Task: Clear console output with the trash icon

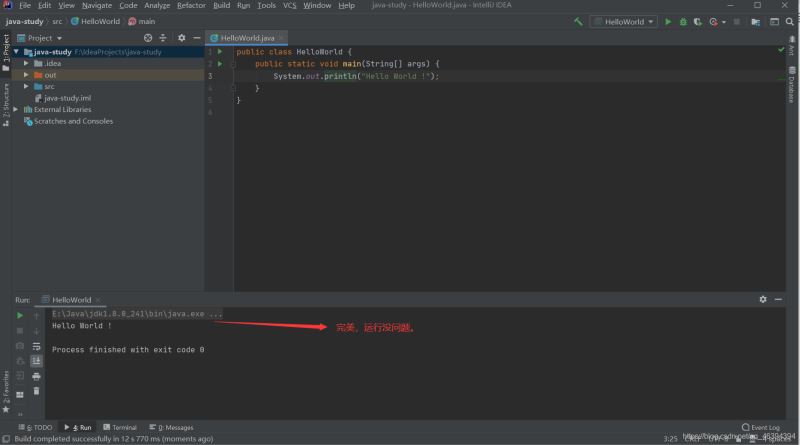Action: 37,391
